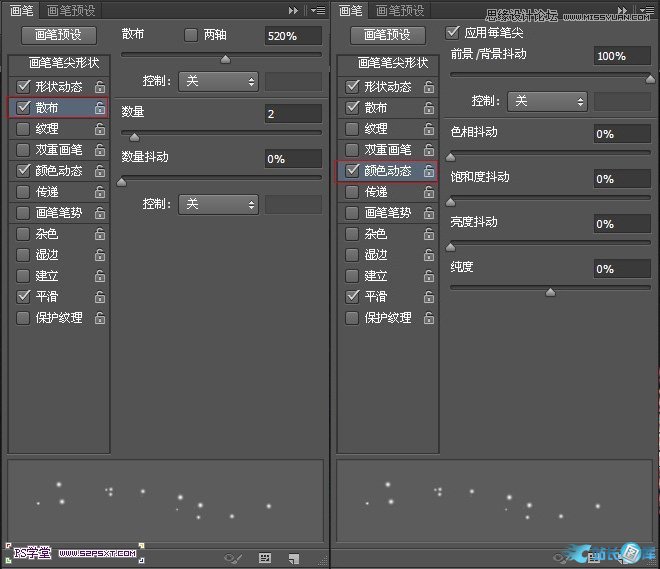Open preset manager icon at left panel bottom
This screenshot has width=660, height=569.
coord(265,557)
